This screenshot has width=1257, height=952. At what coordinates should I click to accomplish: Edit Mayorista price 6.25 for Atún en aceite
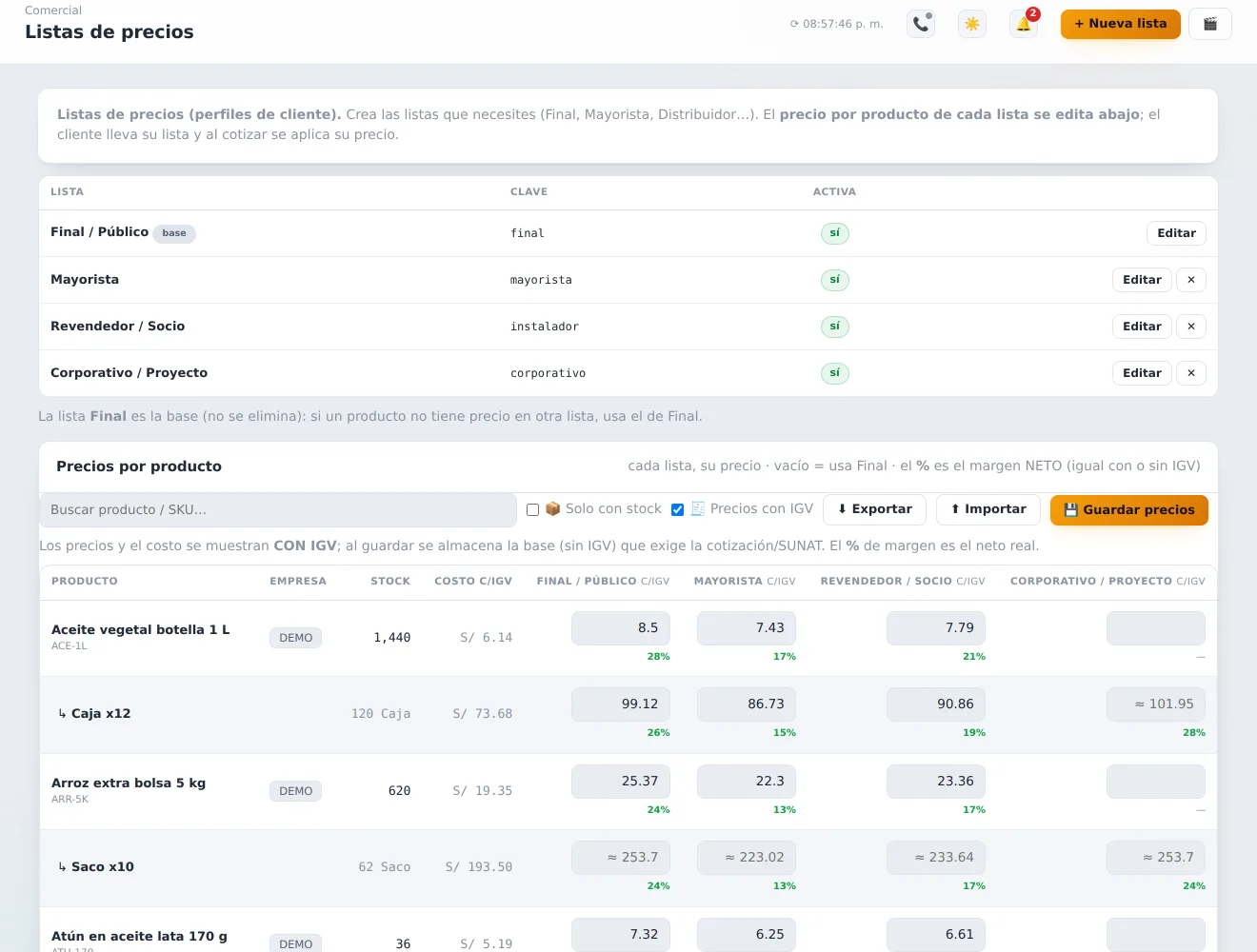pos(747,935)
